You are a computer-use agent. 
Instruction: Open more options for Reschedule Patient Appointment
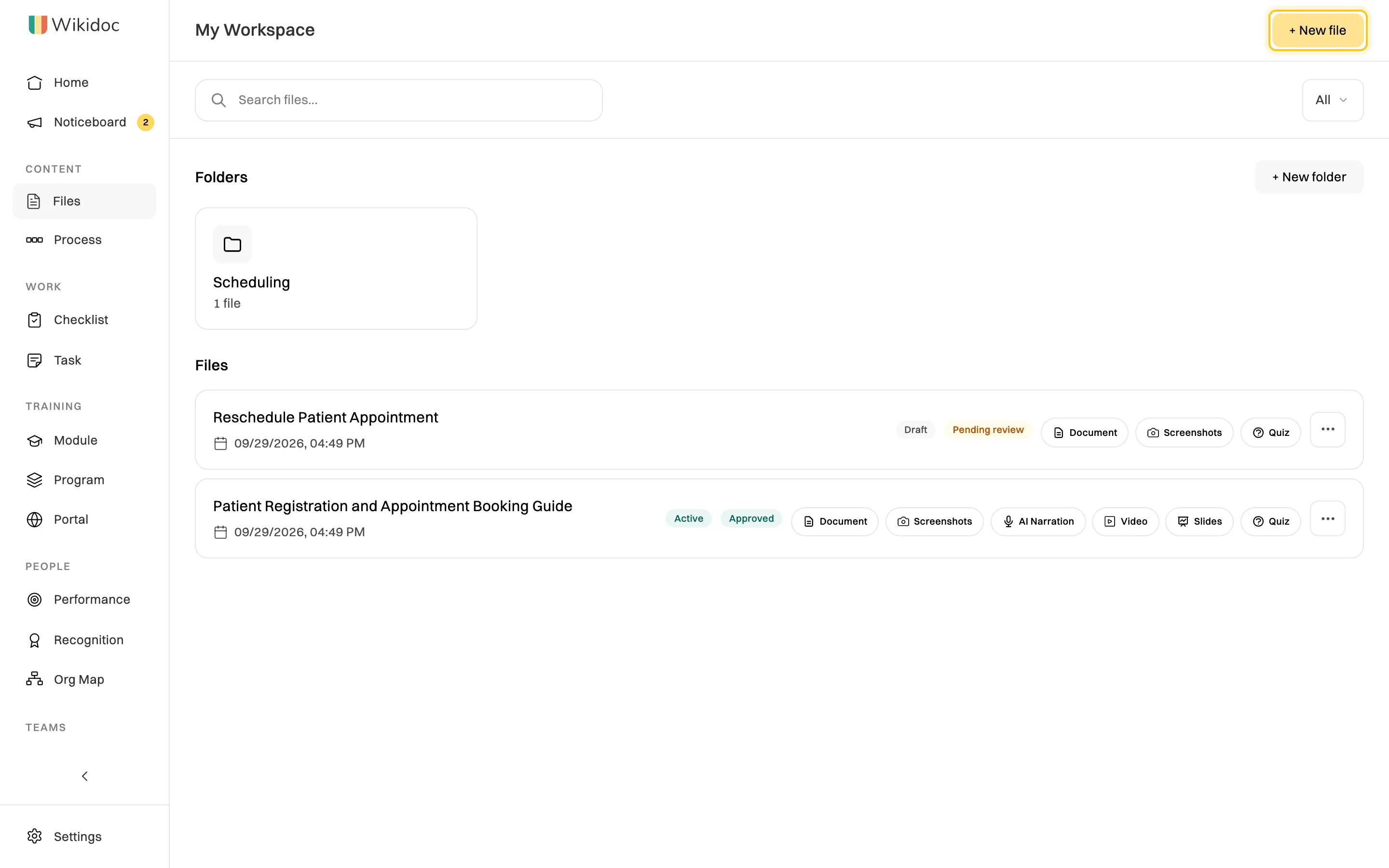click(1328, 429)
